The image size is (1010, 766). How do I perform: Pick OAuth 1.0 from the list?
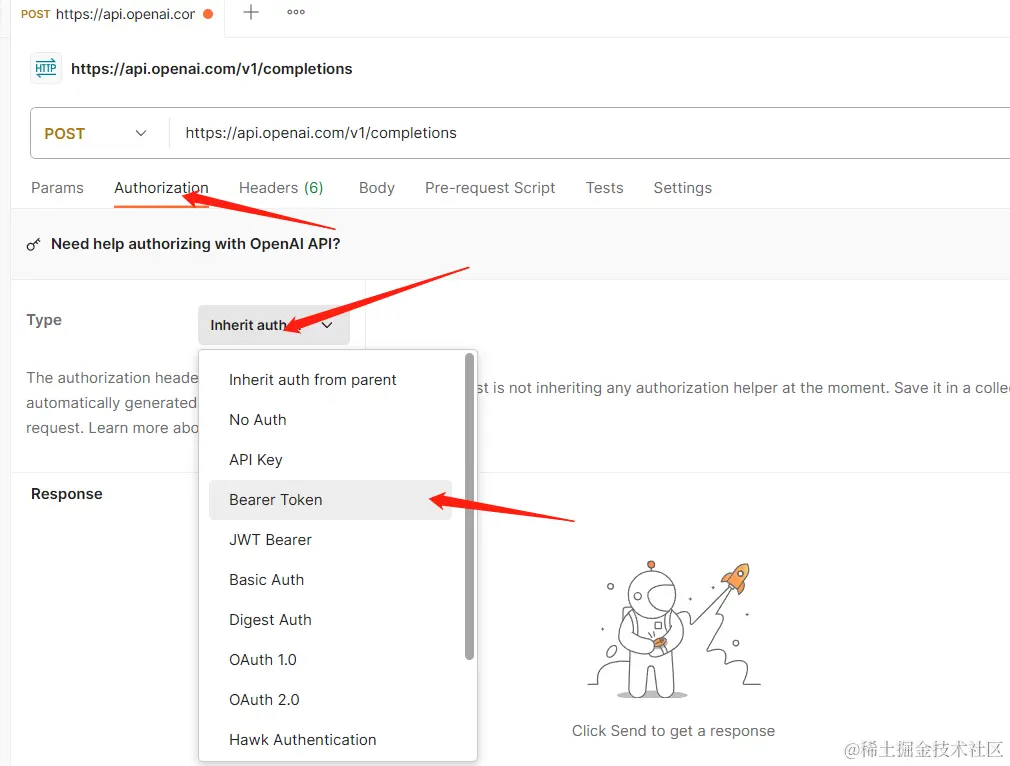[330, 660]
